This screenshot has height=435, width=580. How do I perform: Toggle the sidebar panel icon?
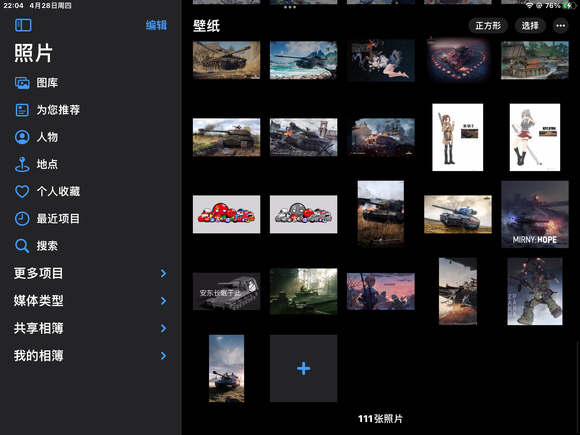[23, 25]
